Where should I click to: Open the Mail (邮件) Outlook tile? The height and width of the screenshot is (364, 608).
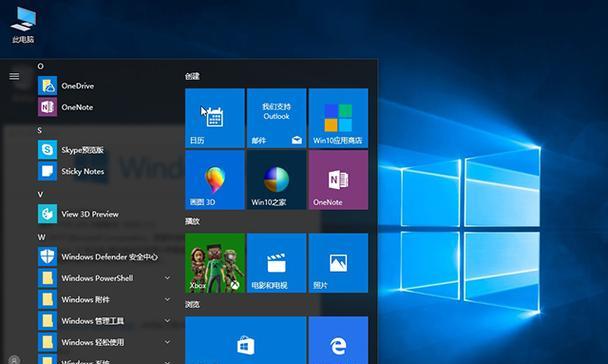coord(276,118)
